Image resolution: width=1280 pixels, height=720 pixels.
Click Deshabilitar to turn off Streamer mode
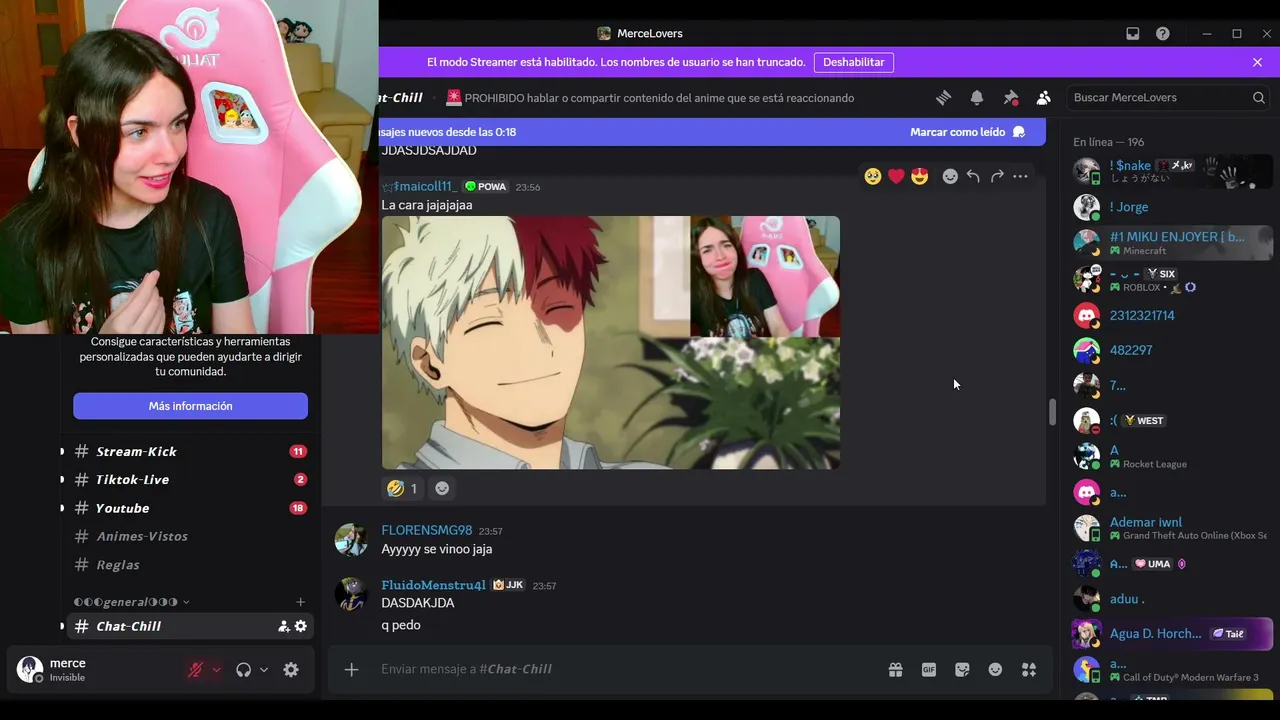854,62
